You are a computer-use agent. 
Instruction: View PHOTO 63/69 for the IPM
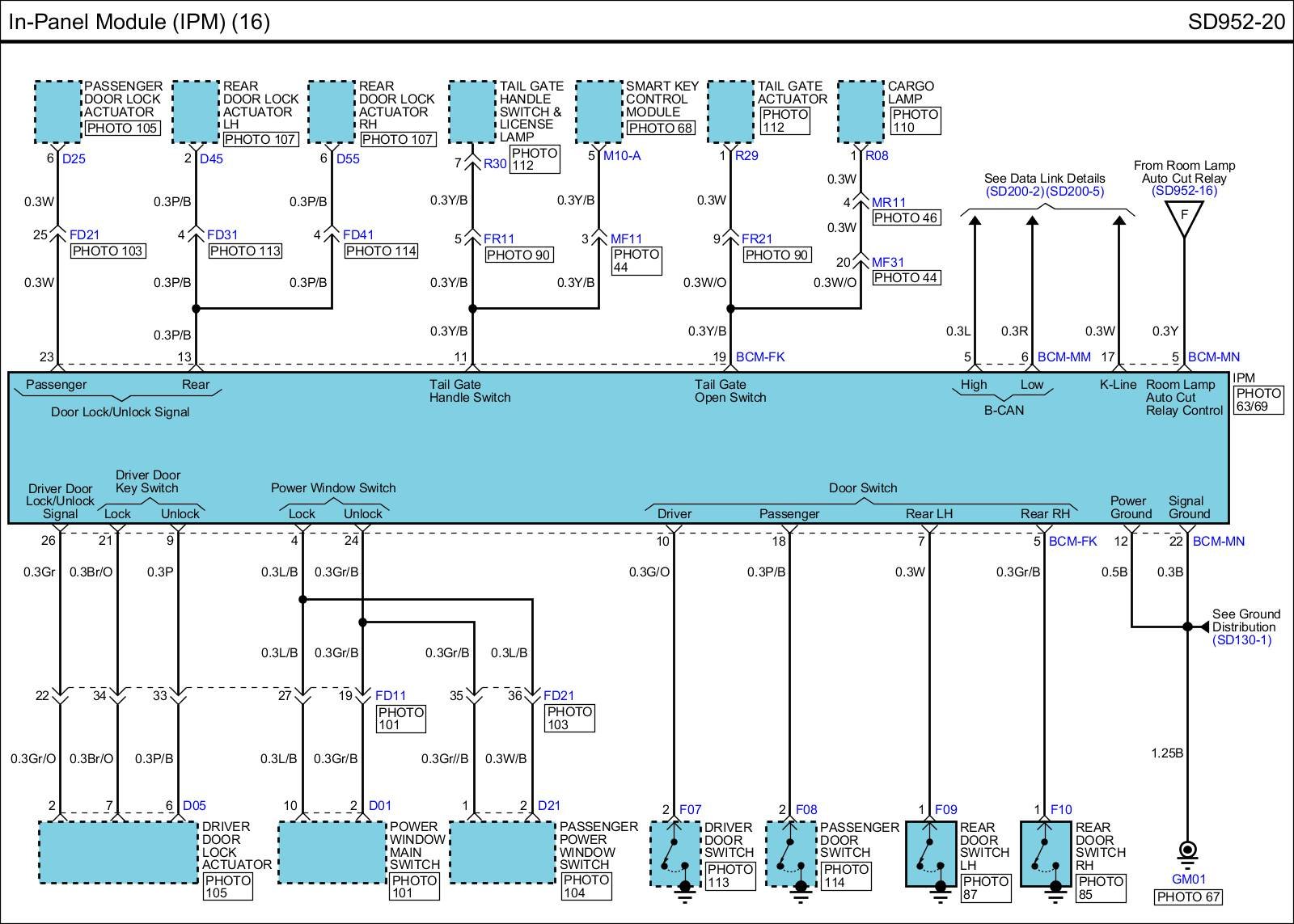1258,399
